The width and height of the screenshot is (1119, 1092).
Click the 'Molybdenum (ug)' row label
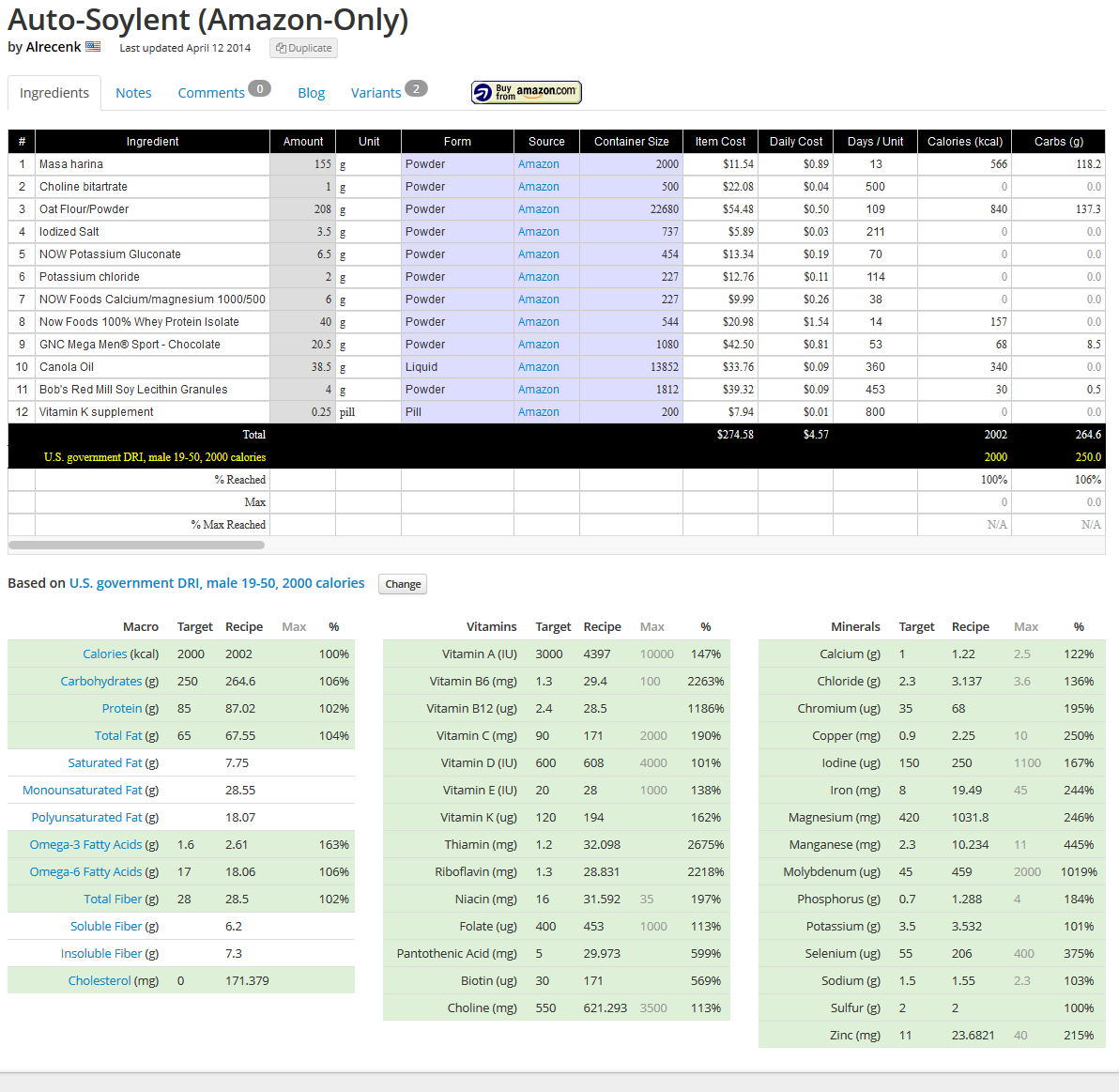(832, 871)
